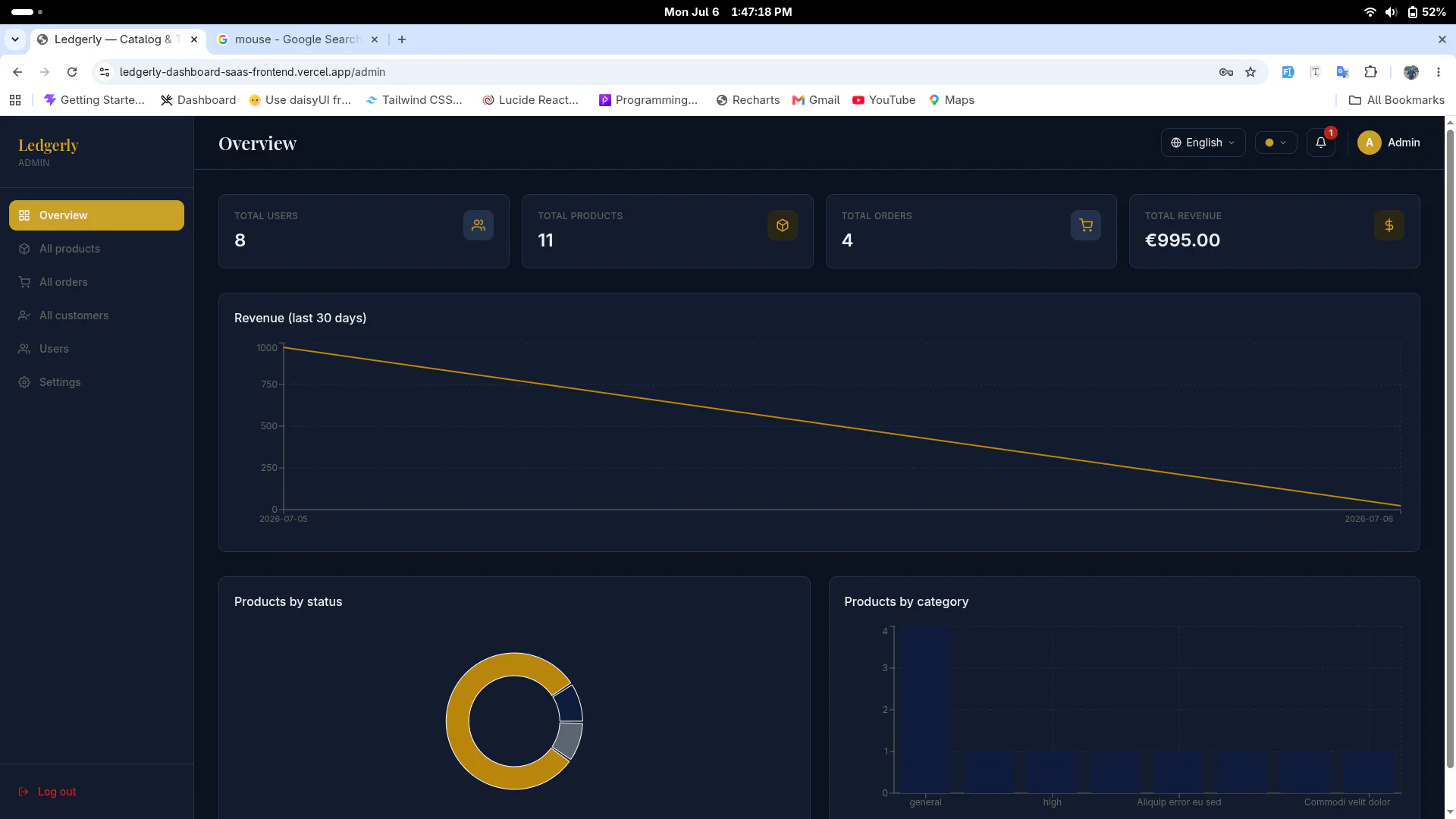
Task: Click the gray segment of status donut chart
Action: tap(570, 740)
